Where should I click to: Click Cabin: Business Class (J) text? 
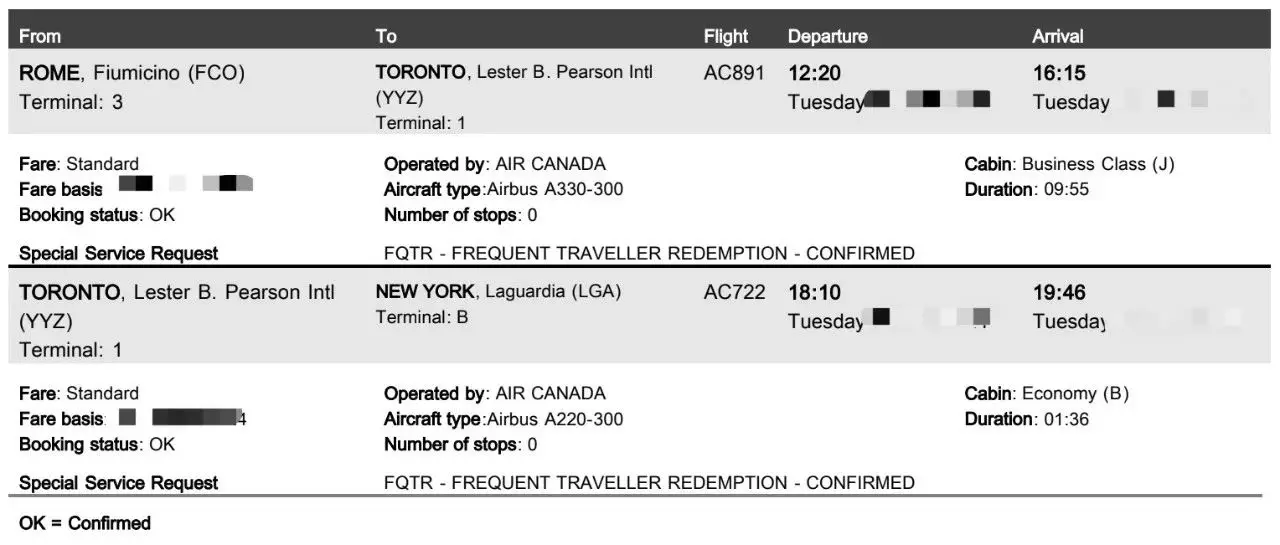(1069, 164)
